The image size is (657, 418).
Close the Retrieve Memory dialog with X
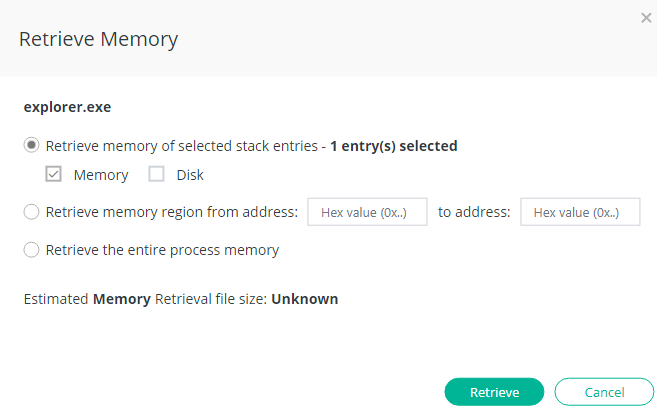coord(644,17)
